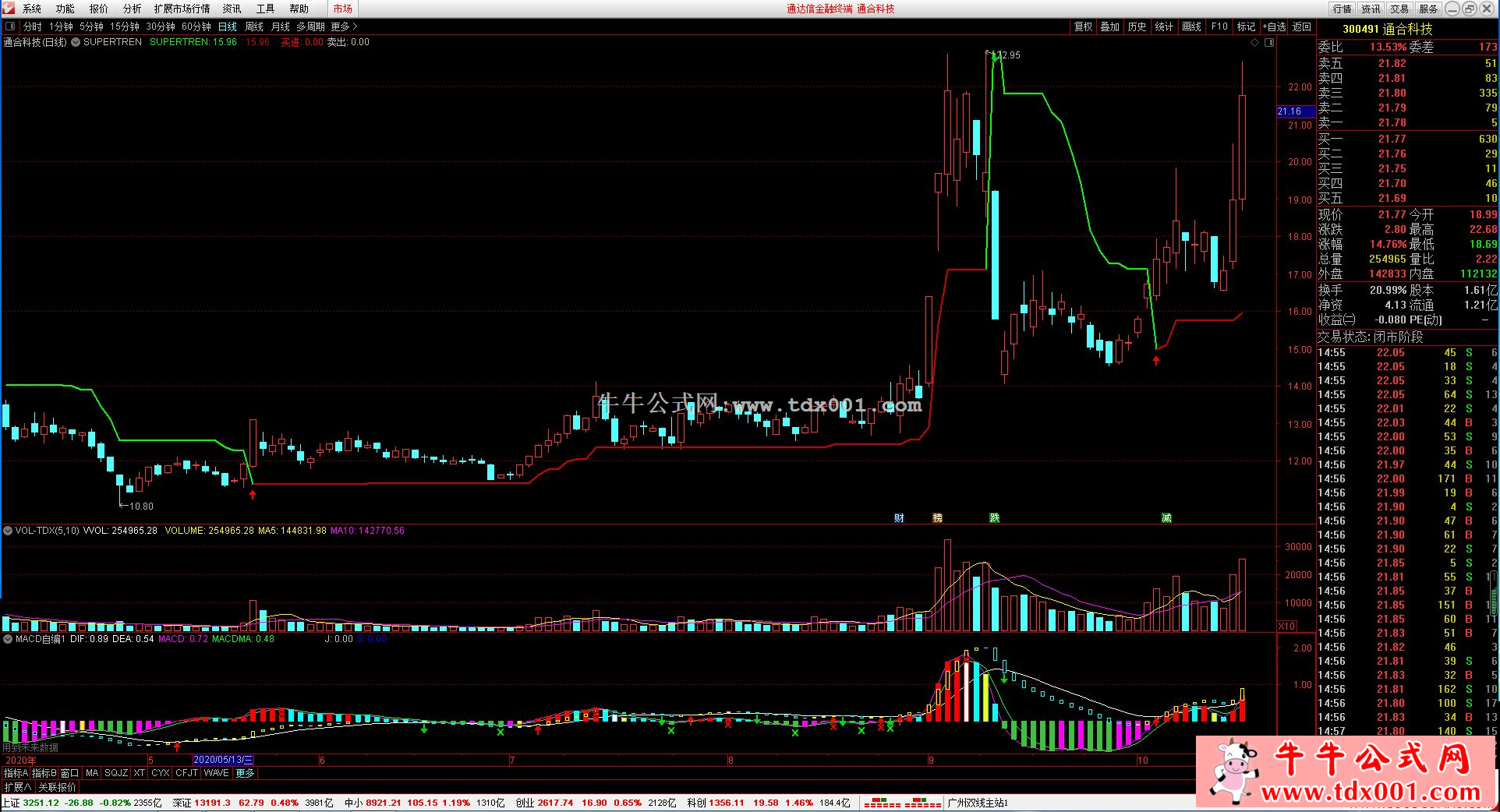
Task: Click the 历史 toolbar button
Action: click(x=1137, y=26)
